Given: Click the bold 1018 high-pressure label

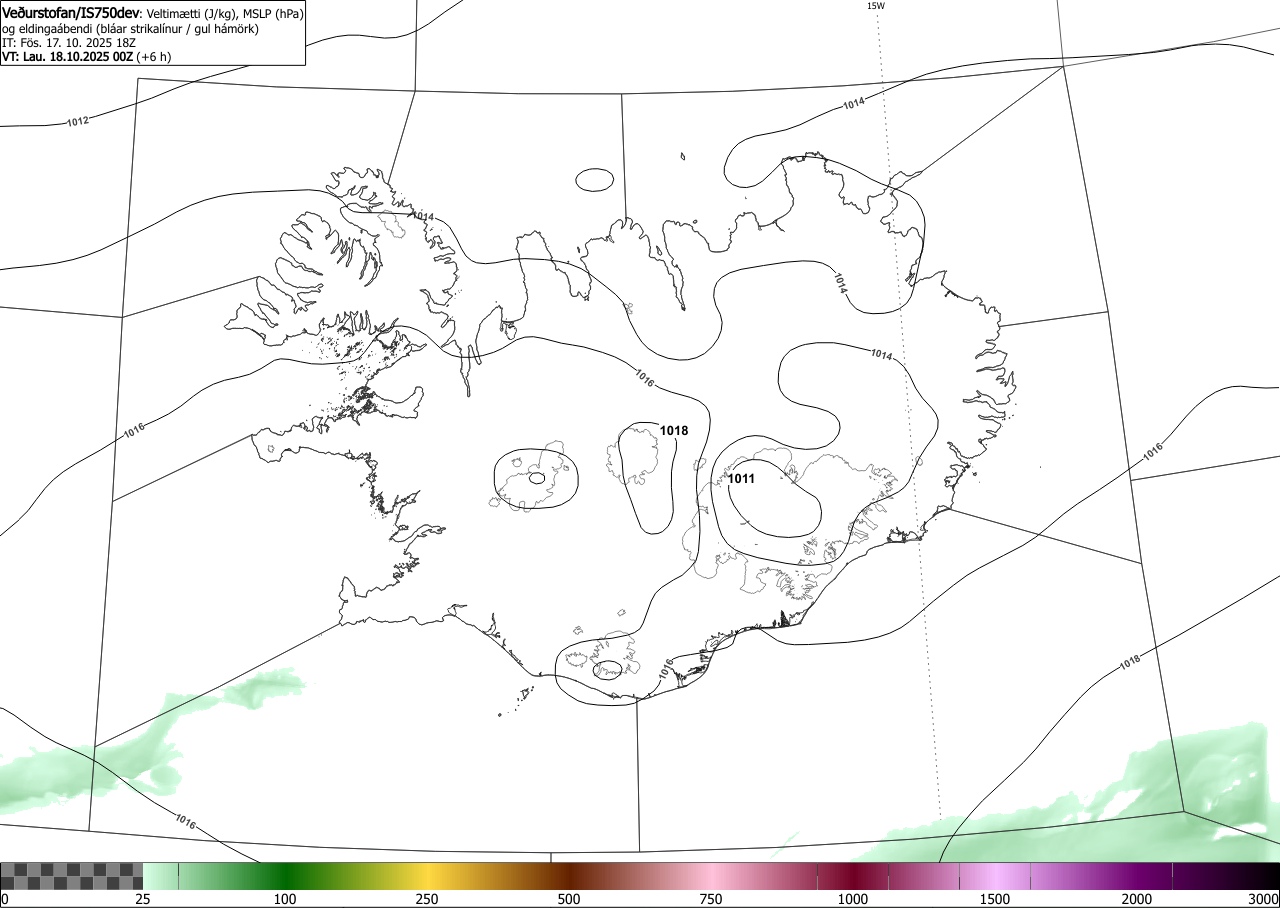Looking at the screenshot, I should [x=674, y=431].
